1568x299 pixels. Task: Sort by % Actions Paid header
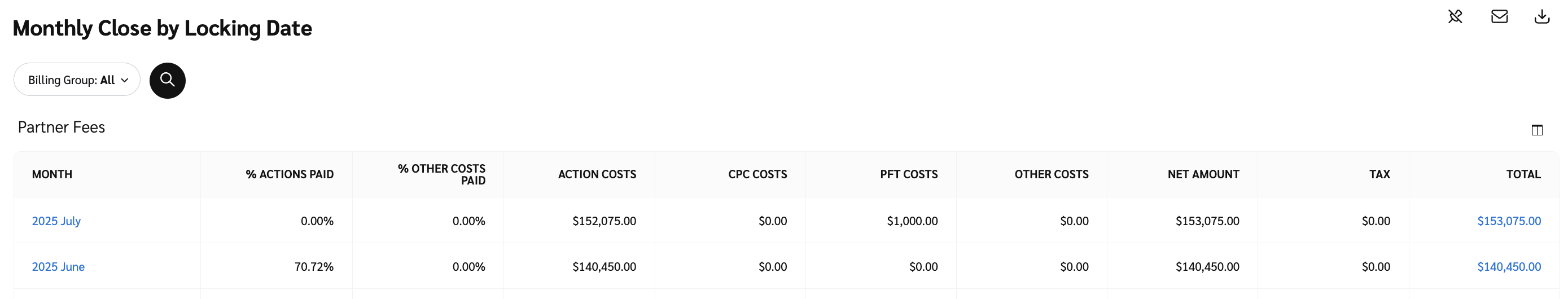click(290, 175)
